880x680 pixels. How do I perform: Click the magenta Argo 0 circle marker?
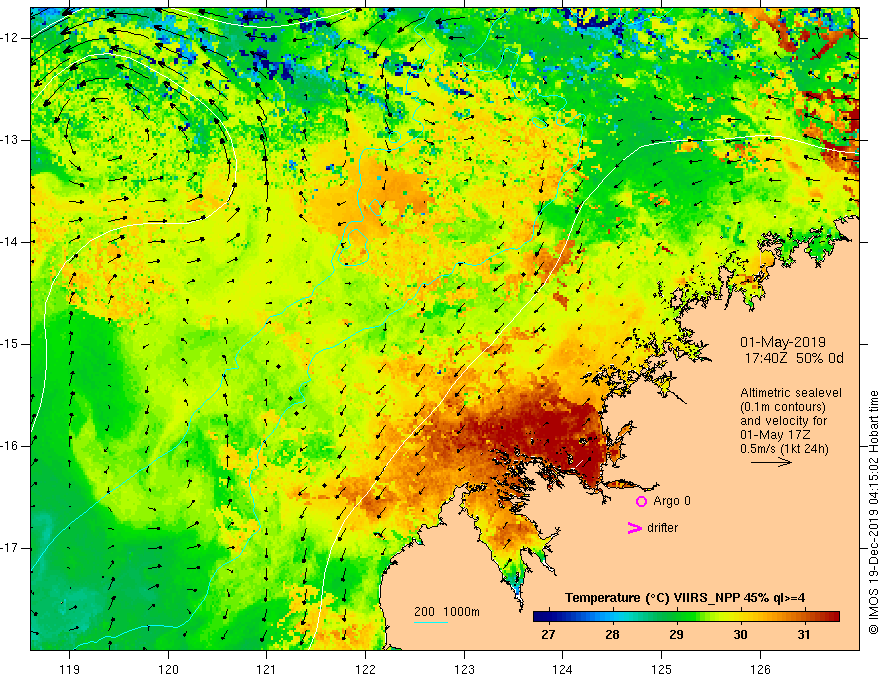[x=641, y=501]
